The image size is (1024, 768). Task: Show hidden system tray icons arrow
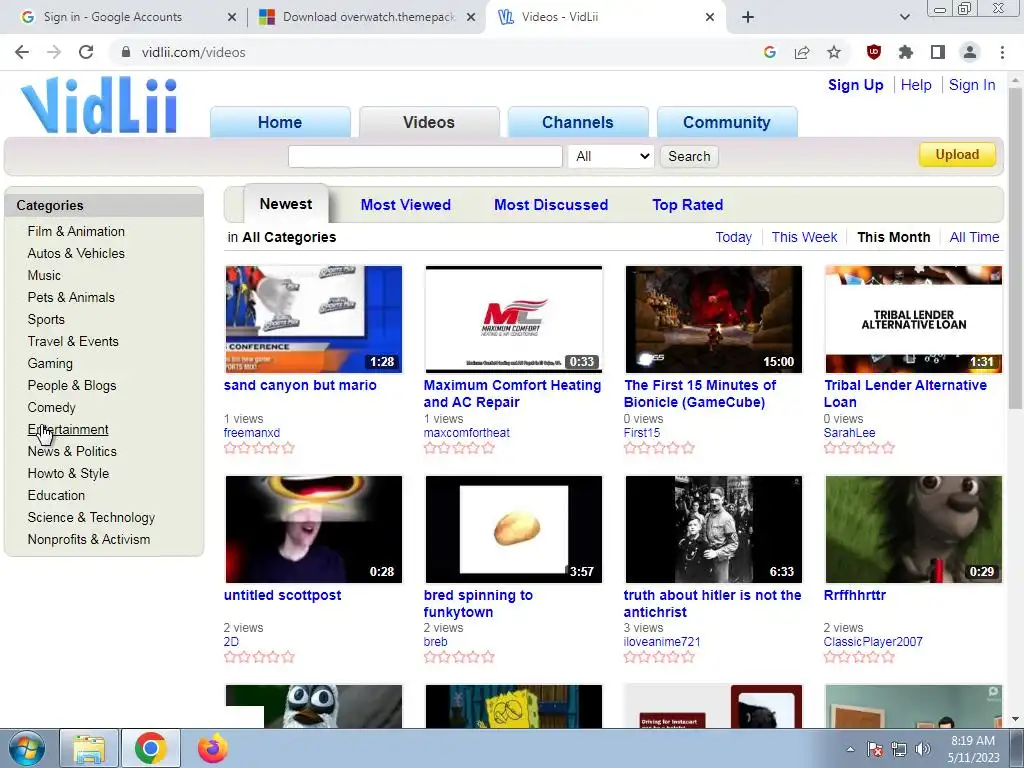pyautogui.click(x=850, y=749)
